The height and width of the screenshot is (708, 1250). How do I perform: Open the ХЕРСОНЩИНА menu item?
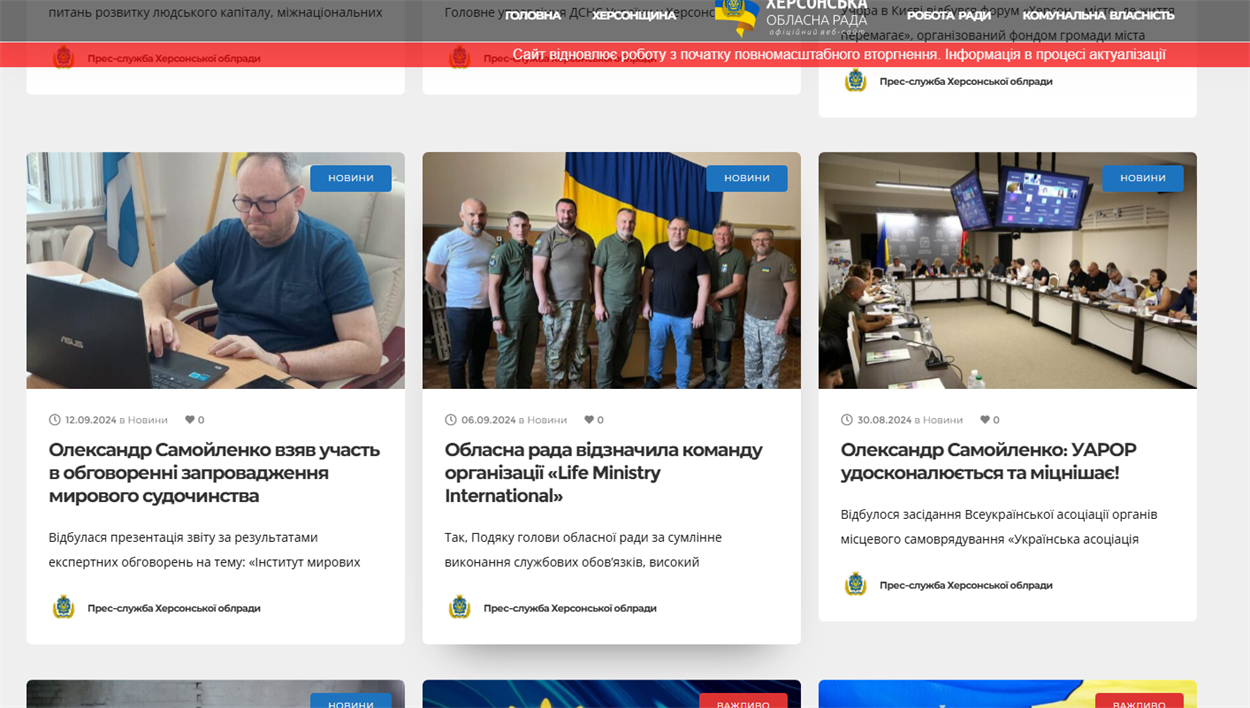point(634,15)
